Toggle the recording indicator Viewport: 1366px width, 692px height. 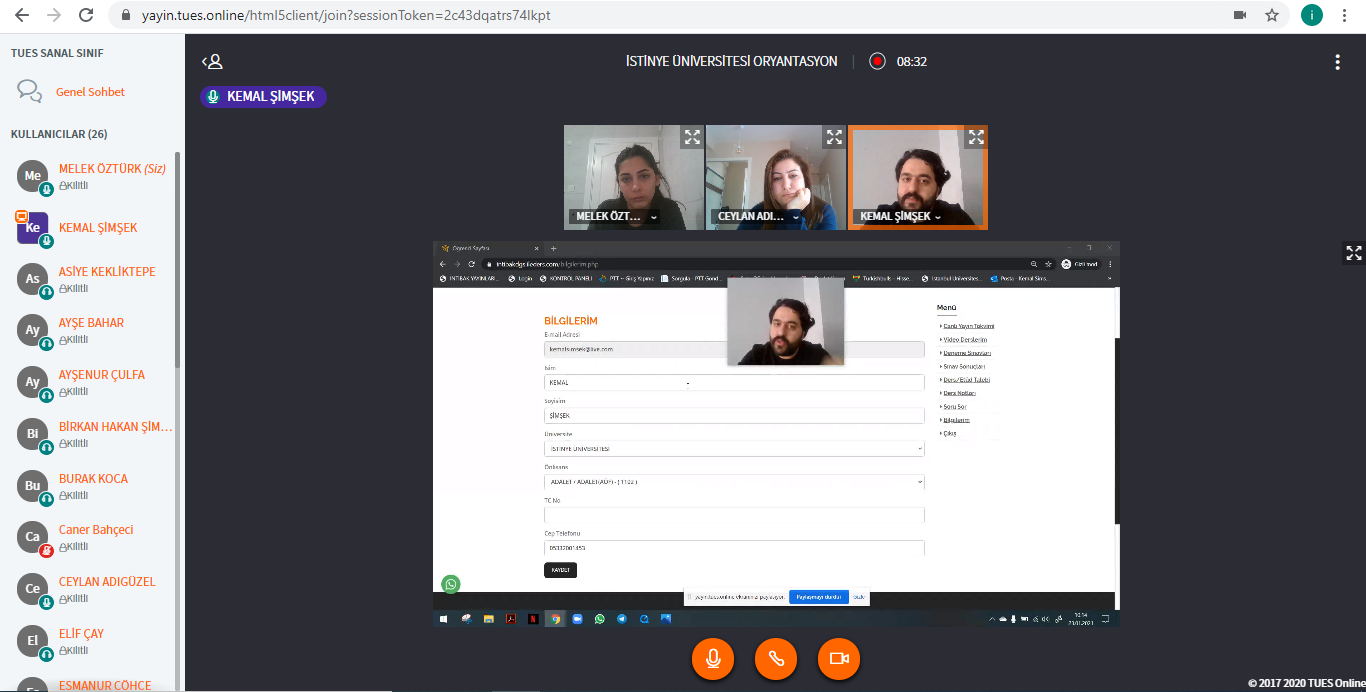click(877, 62)
